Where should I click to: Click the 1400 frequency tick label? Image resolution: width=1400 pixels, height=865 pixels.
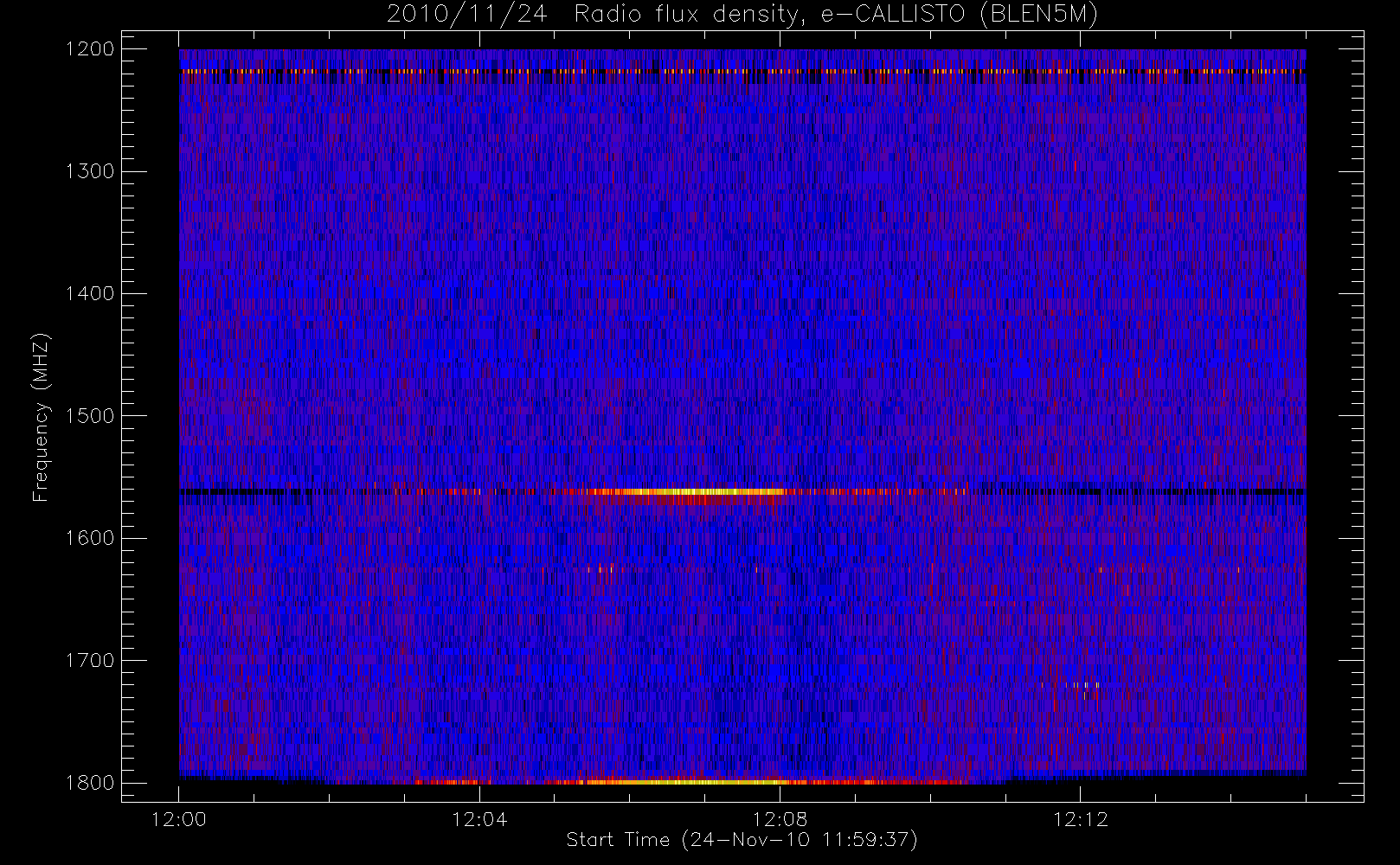click(x=90, y=293)
